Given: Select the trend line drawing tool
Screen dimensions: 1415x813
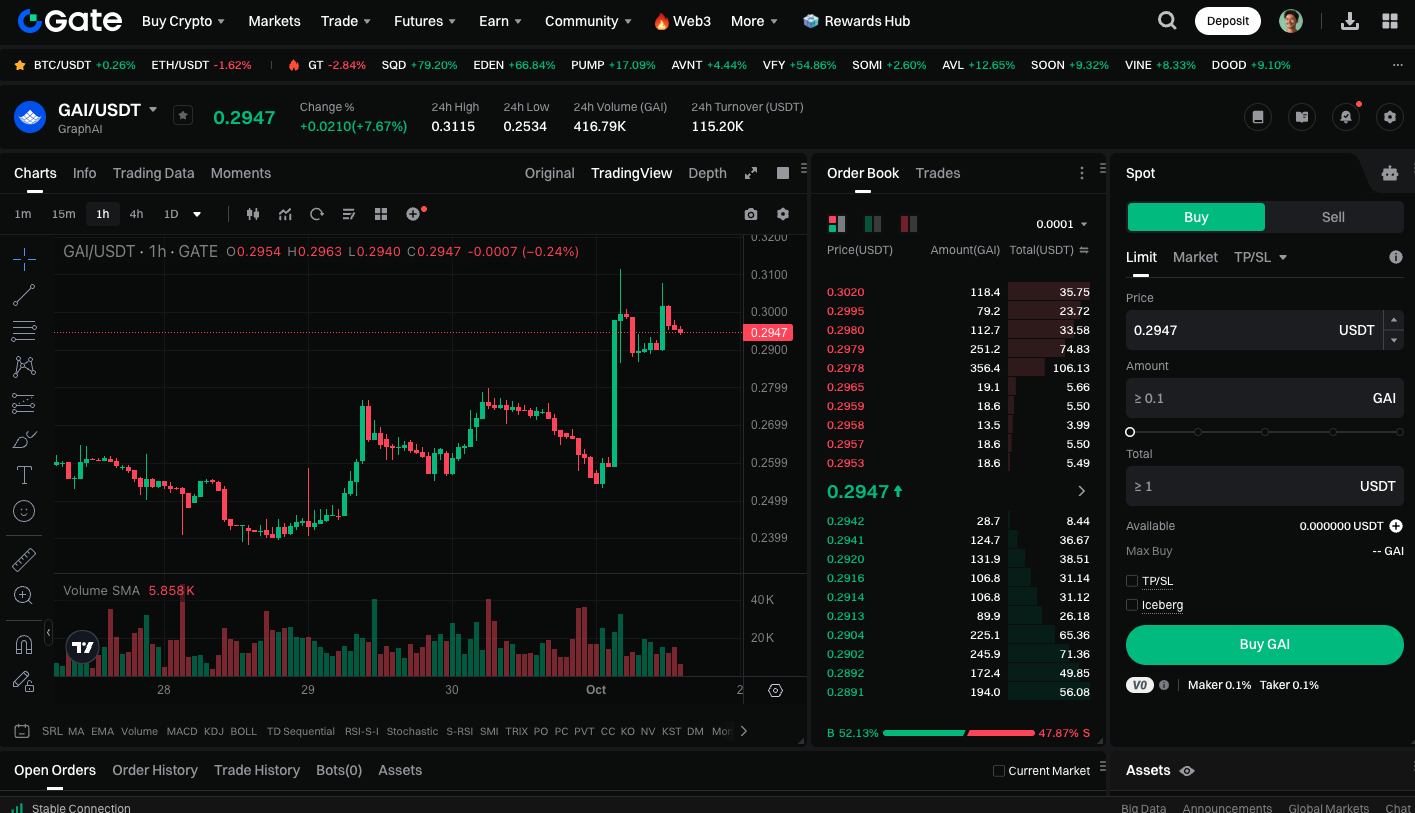Looking at the screenshot, I should point(24,295).
